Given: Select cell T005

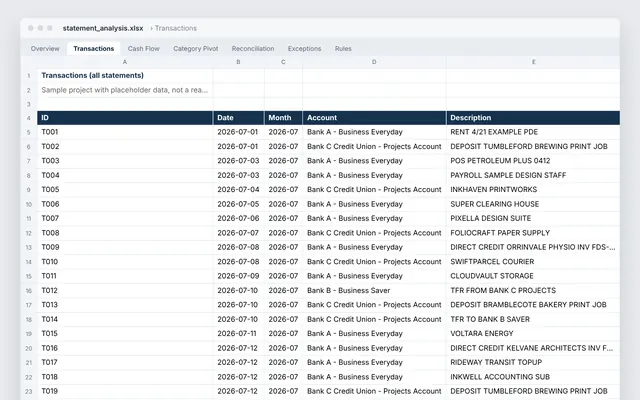Looking at the screenshot, I should (x=124, y=190).
